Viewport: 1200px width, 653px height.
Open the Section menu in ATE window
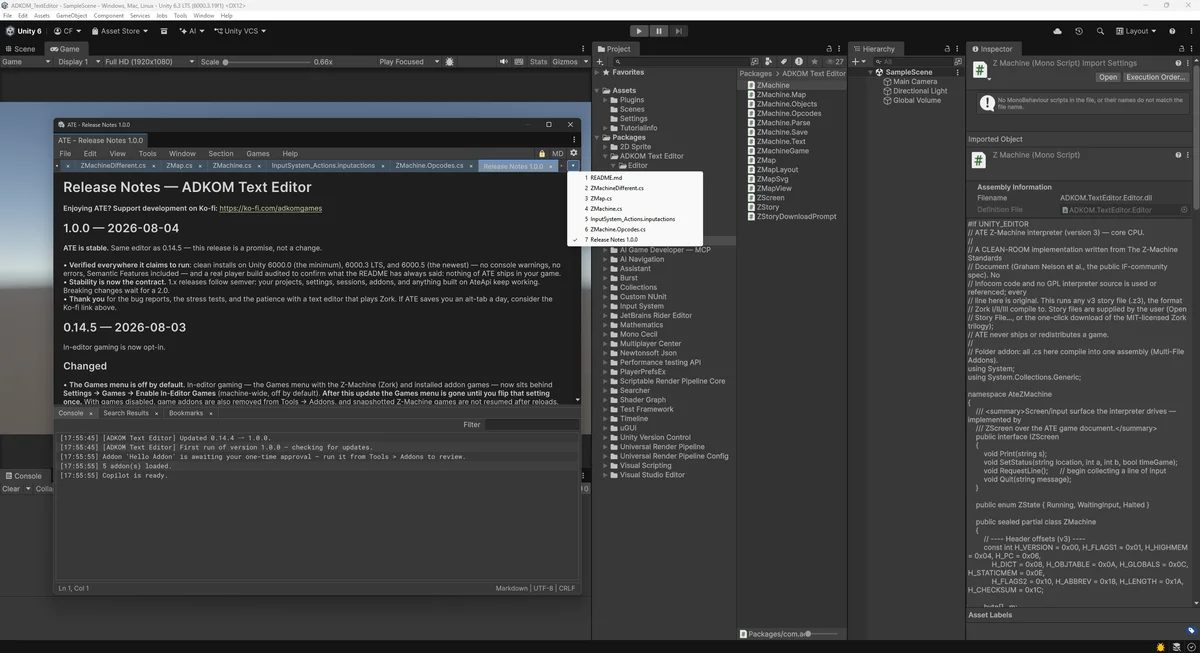221,154
